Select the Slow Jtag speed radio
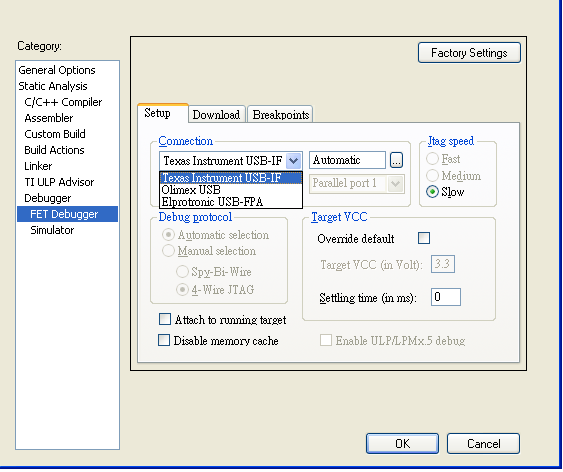This screenshot has height=472, width=563. click(432, 192)
